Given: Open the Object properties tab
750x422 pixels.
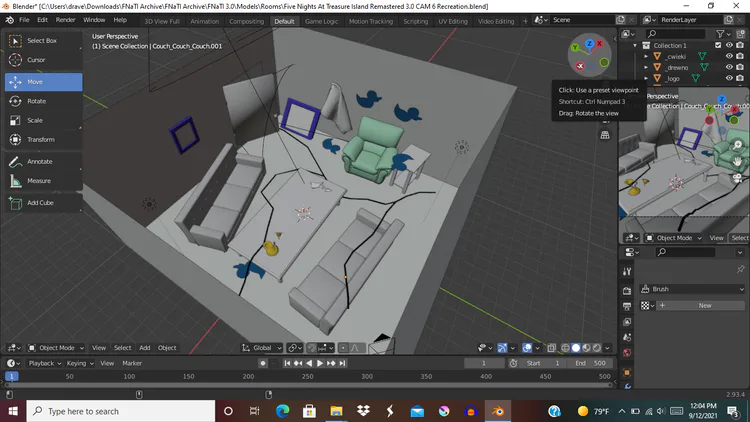Looking at the screenshot, I should [627, 372].
